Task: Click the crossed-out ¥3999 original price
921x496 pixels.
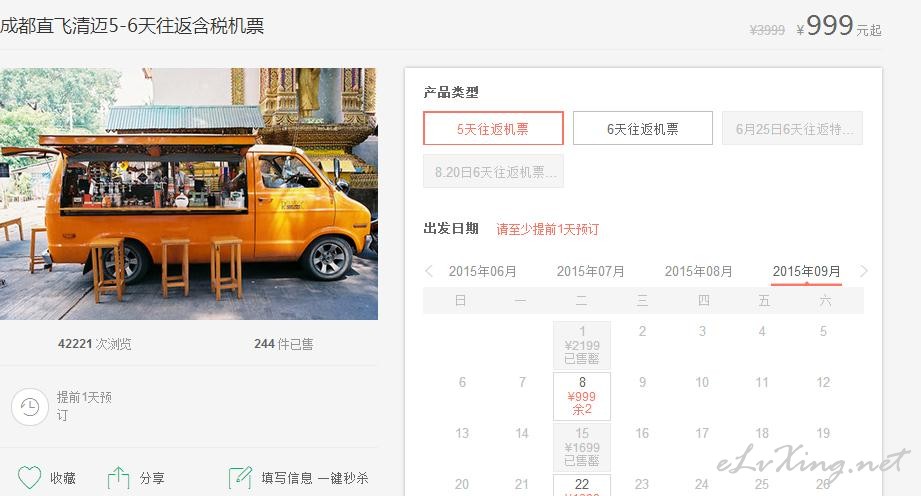Action: [767, 30]
